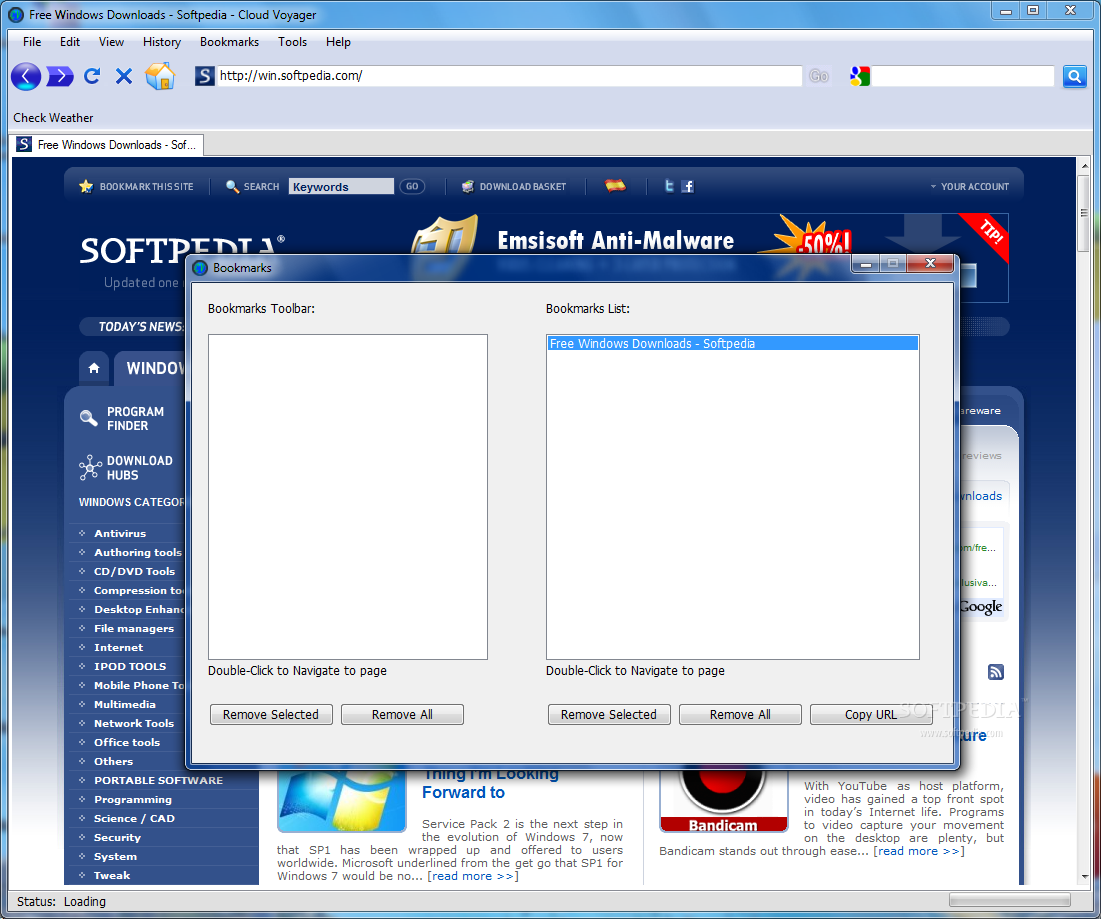Screen dimensions: 1101x919
Task: Open the Office tools category
Action: click(127, 742)
